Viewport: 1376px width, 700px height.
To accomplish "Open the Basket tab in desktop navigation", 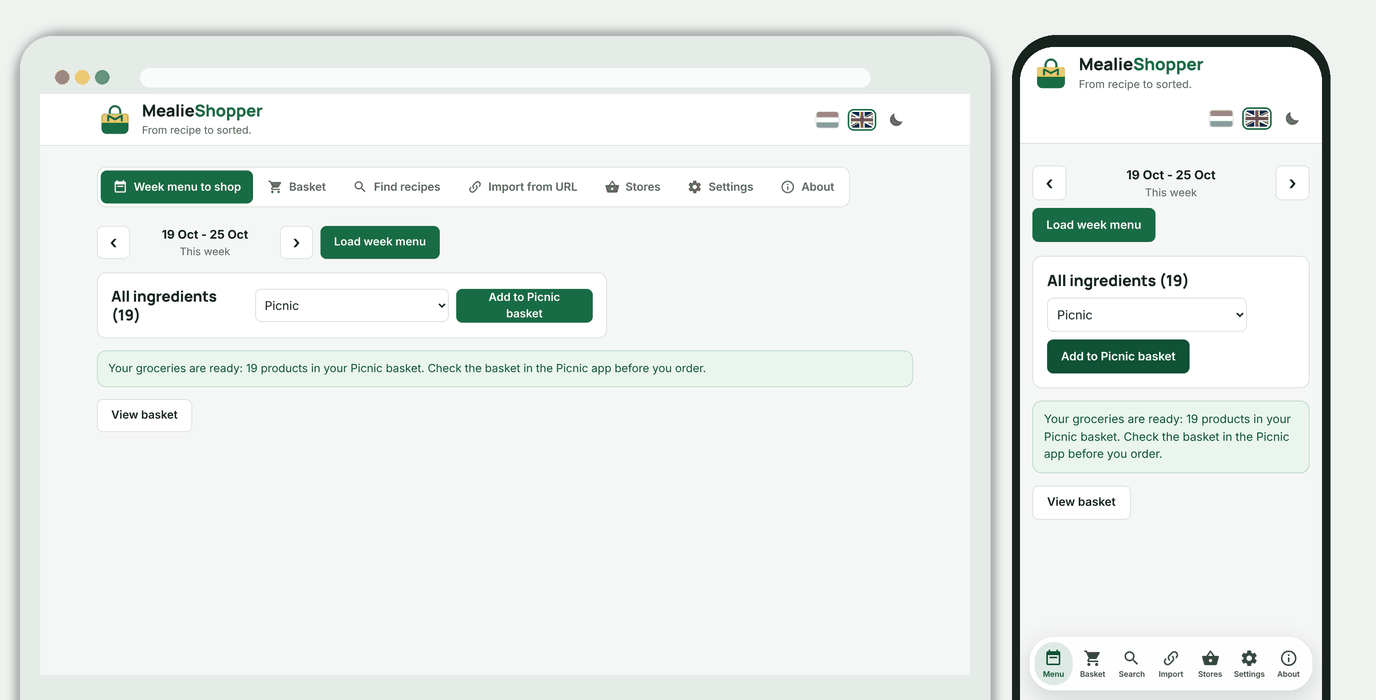I will [297, 187].
